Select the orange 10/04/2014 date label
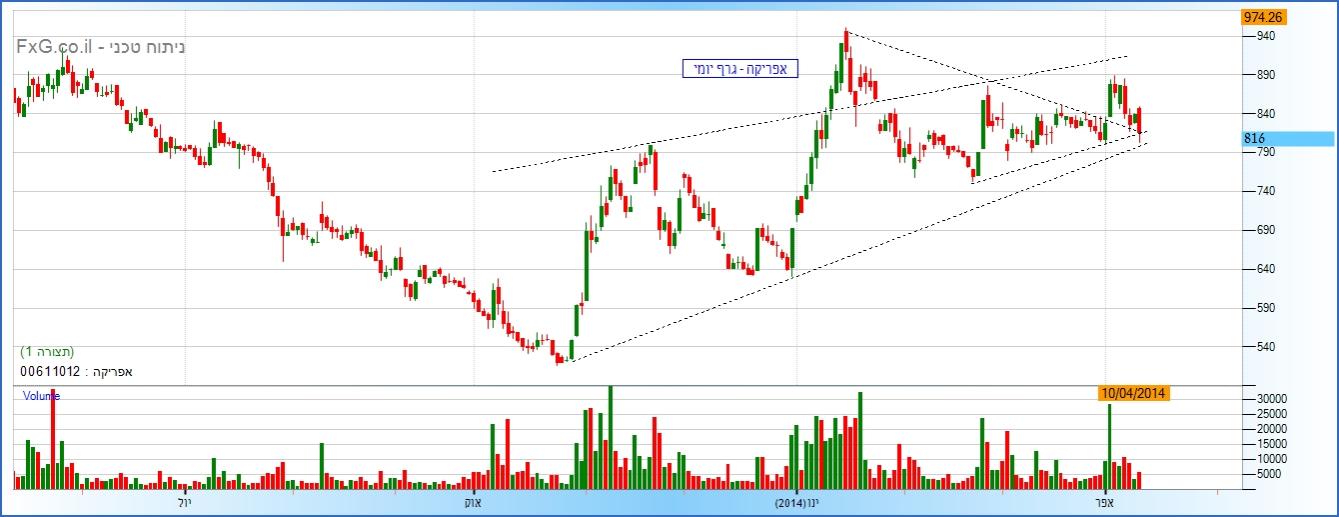 point(1133,394)
